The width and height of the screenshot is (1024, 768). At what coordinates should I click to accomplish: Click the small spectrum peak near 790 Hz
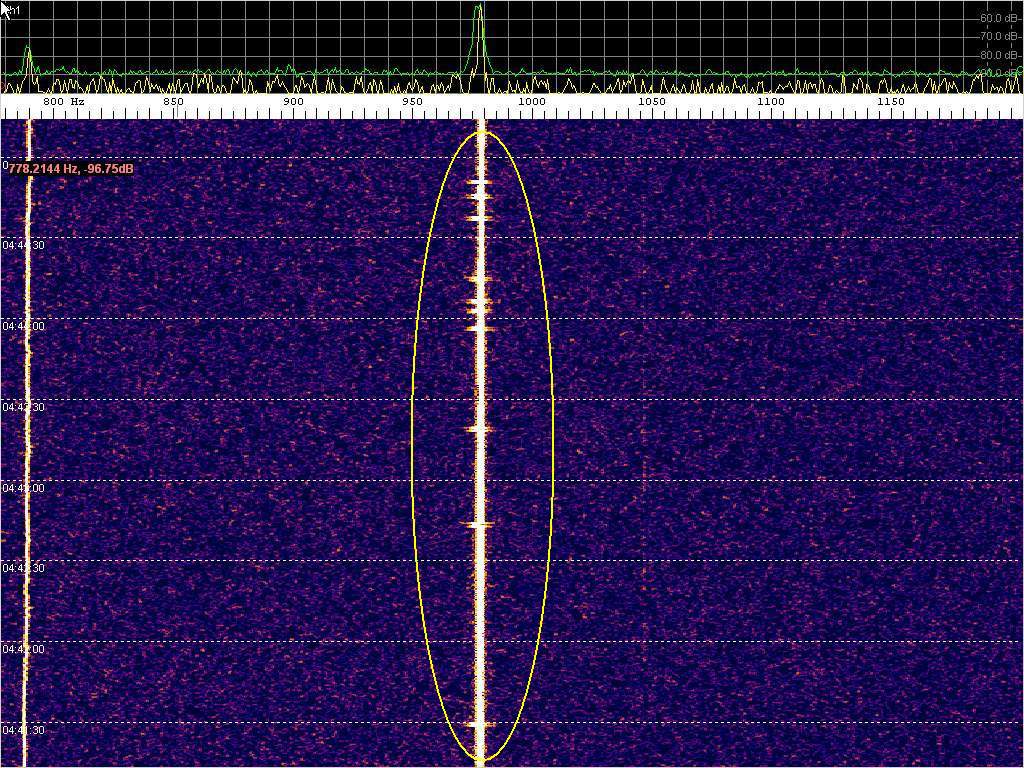(28, 50)
